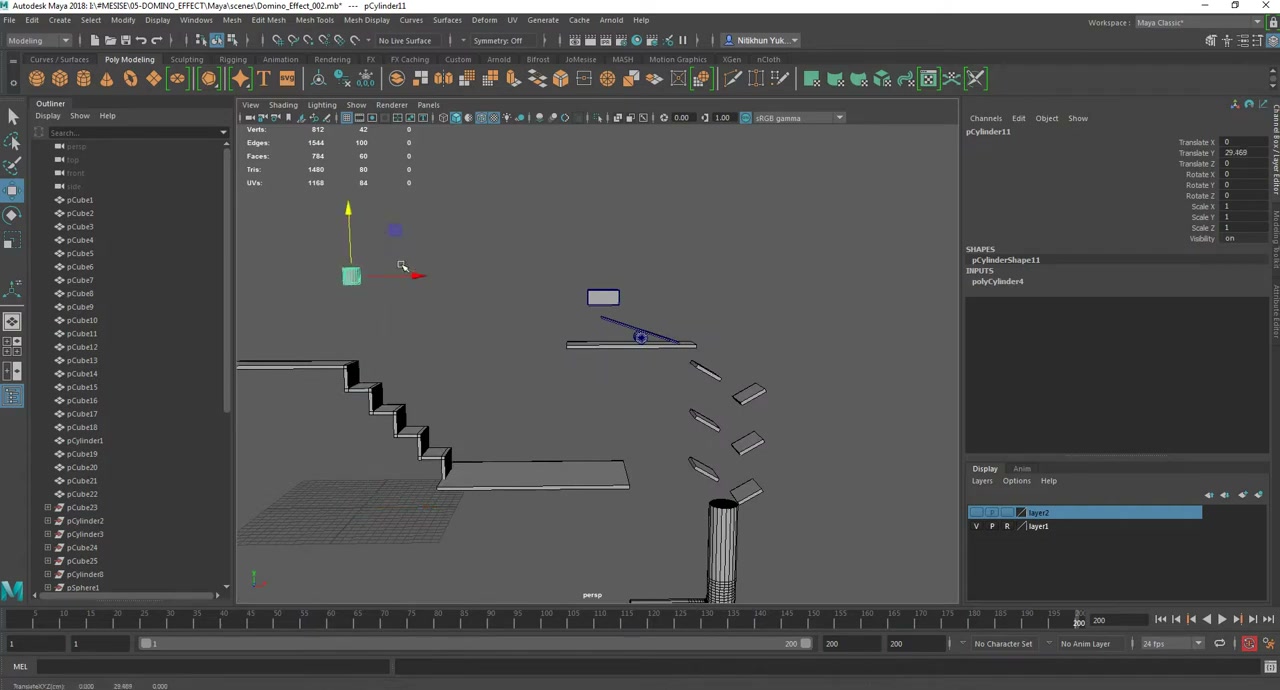Create a polygon sphere from the shelf
Viewport: 1280px width, 690px height.
point(37,79)
